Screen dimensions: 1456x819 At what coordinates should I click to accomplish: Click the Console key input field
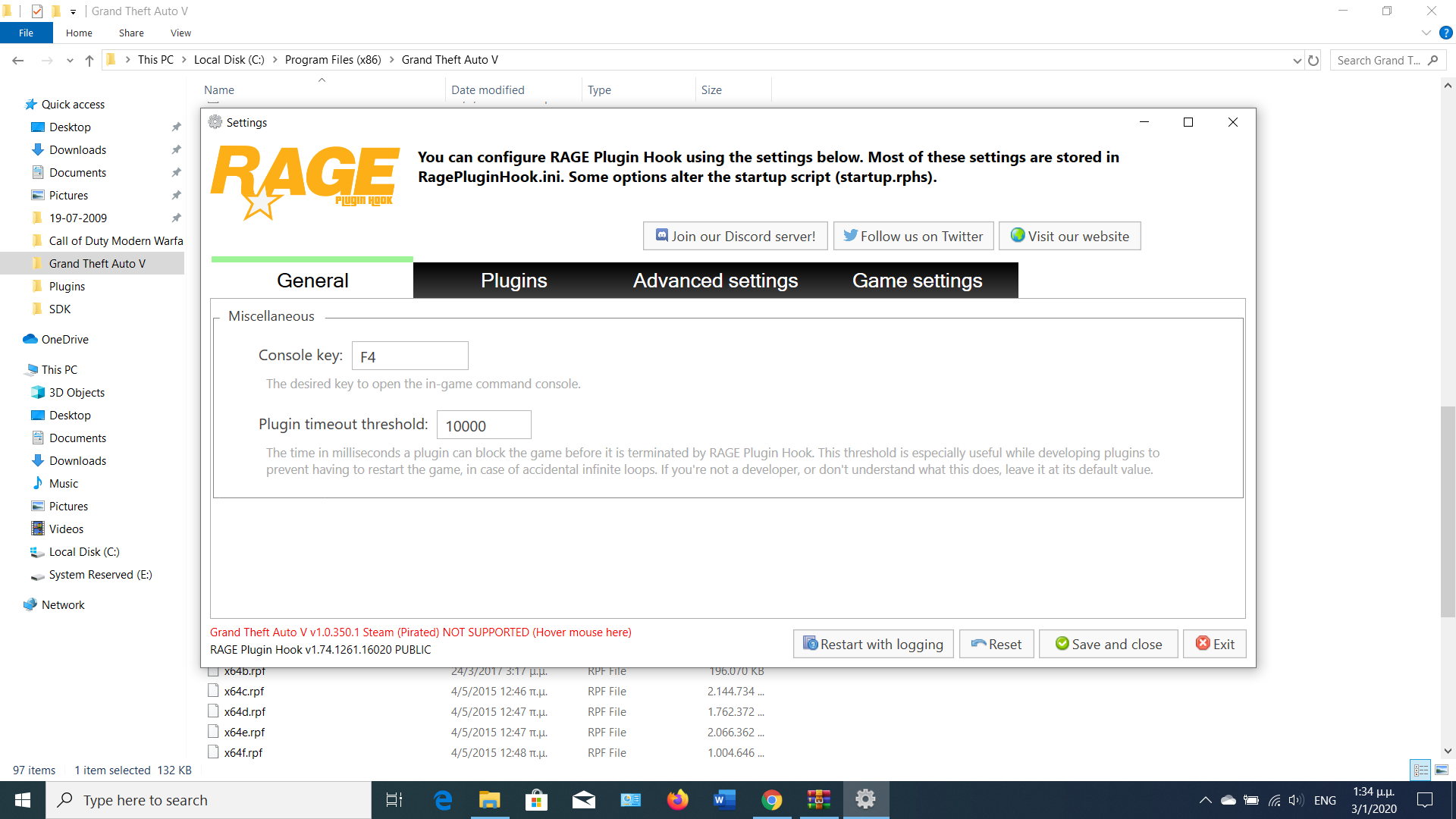pyautogui.click(x=410, y=356)
